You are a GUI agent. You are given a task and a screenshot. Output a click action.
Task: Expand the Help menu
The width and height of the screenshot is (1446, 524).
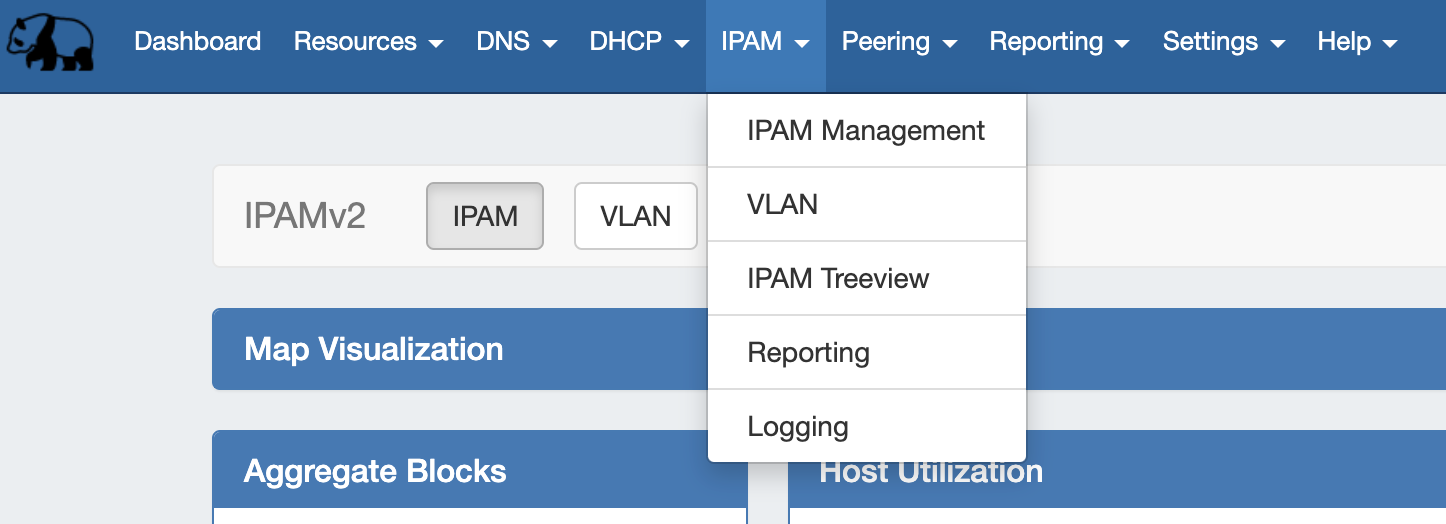click(1357, 42)
